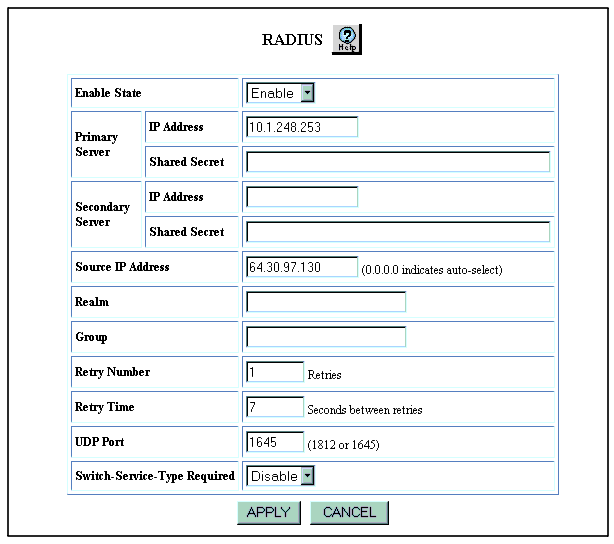This screenshot has height=544, width=614.
Task: Click the Primary Server Shared Secret field
Action: coord(398,162)
